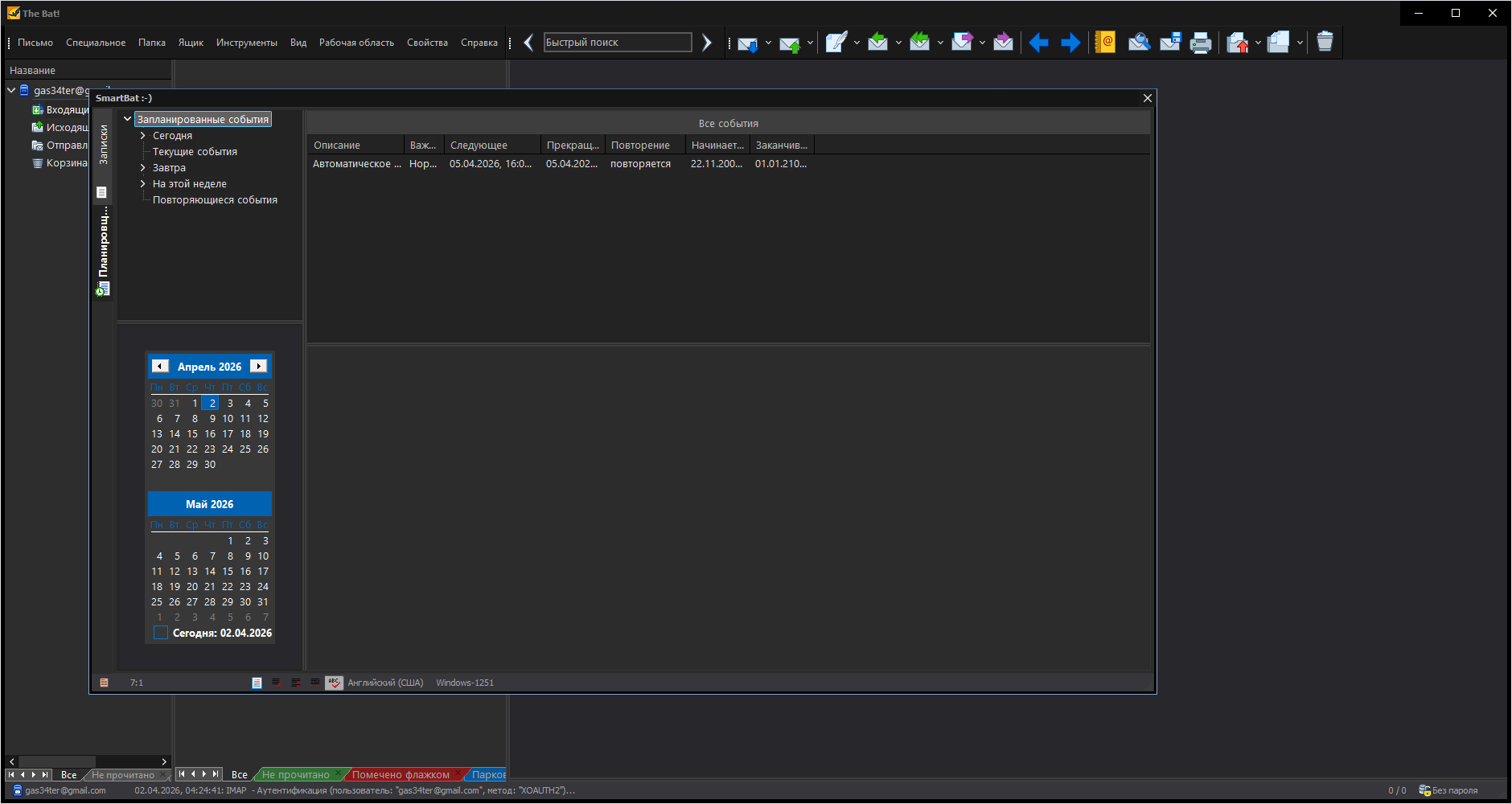Open the dropdown arrow next to the reply icon
This screenshot has width=1512, height=804.
898,43
